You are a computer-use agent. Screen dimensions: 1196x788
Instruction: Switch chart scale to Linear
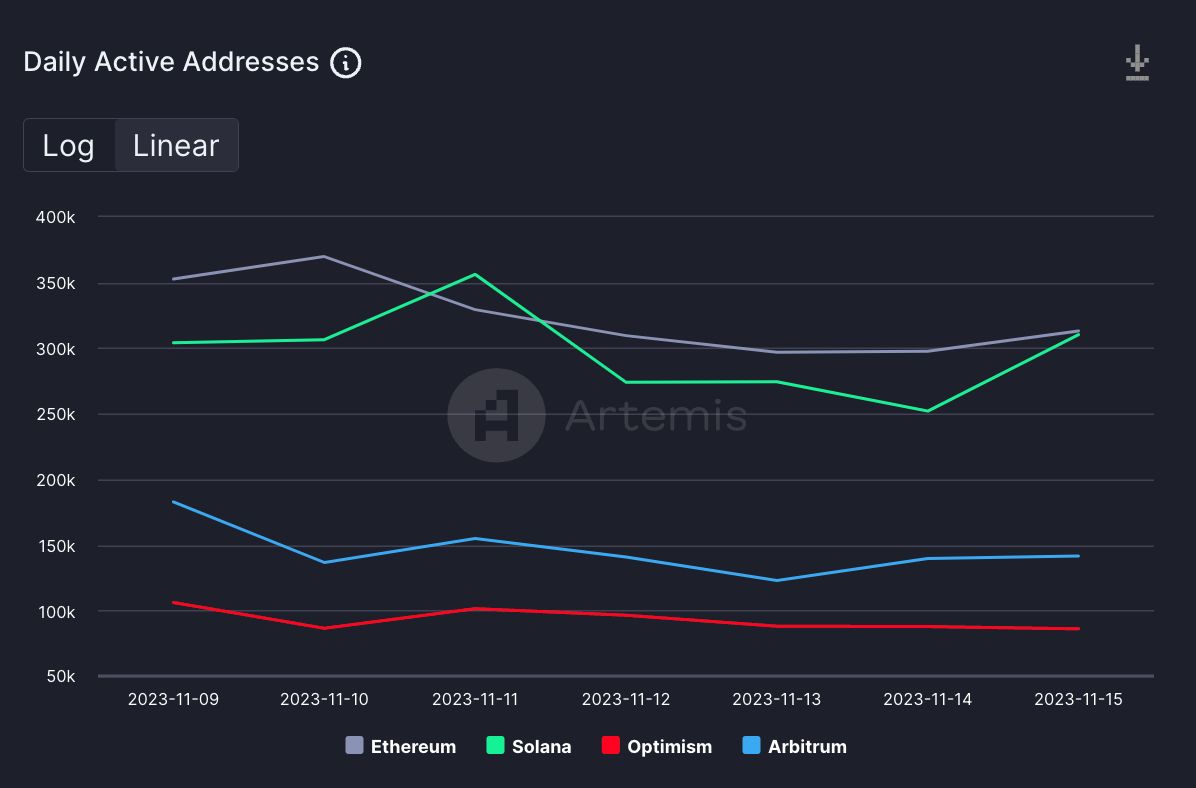coord(176,145)
